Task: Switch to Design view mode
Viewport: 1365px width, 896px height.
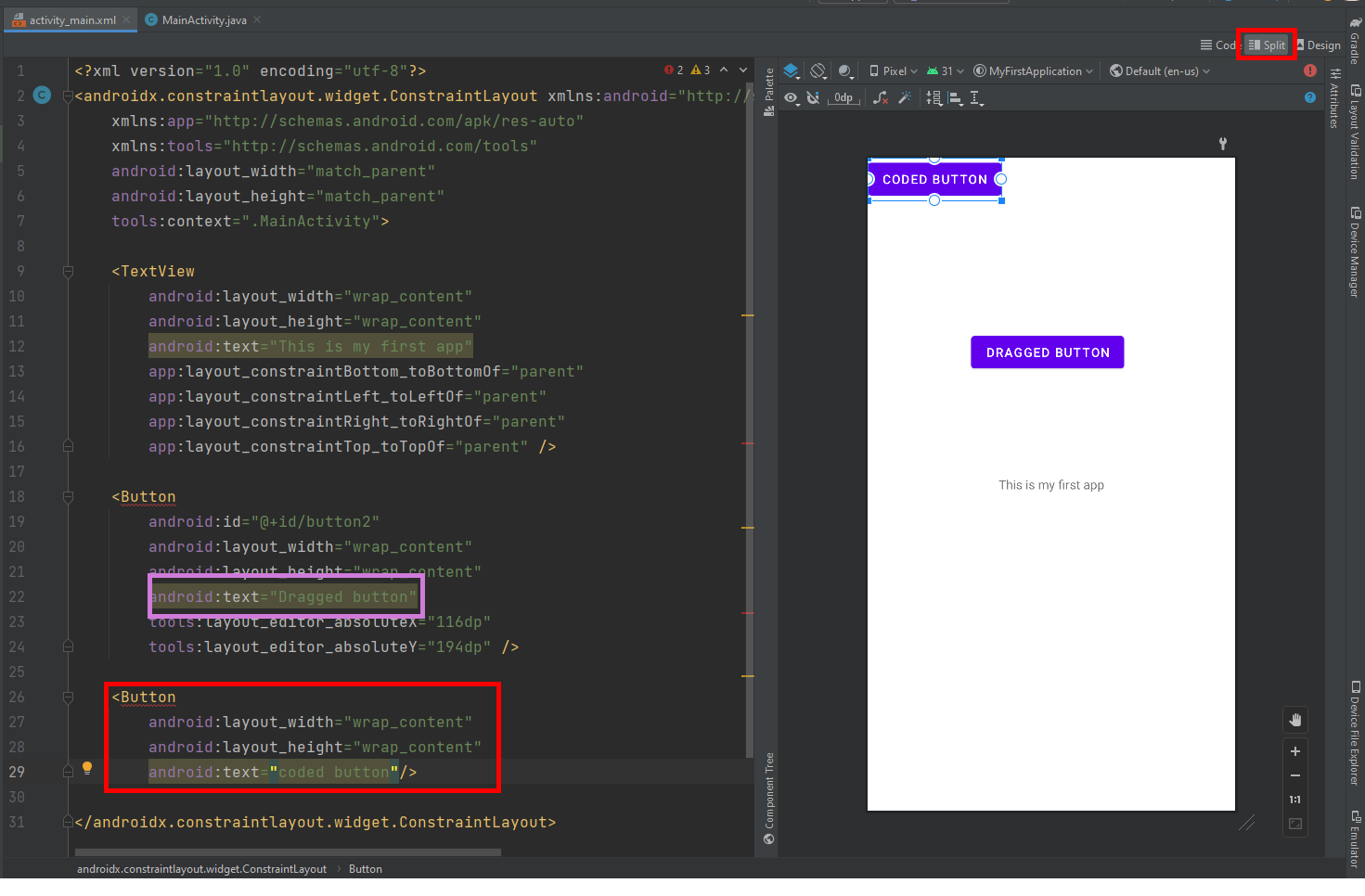Action: click(x=1319, y=45)
